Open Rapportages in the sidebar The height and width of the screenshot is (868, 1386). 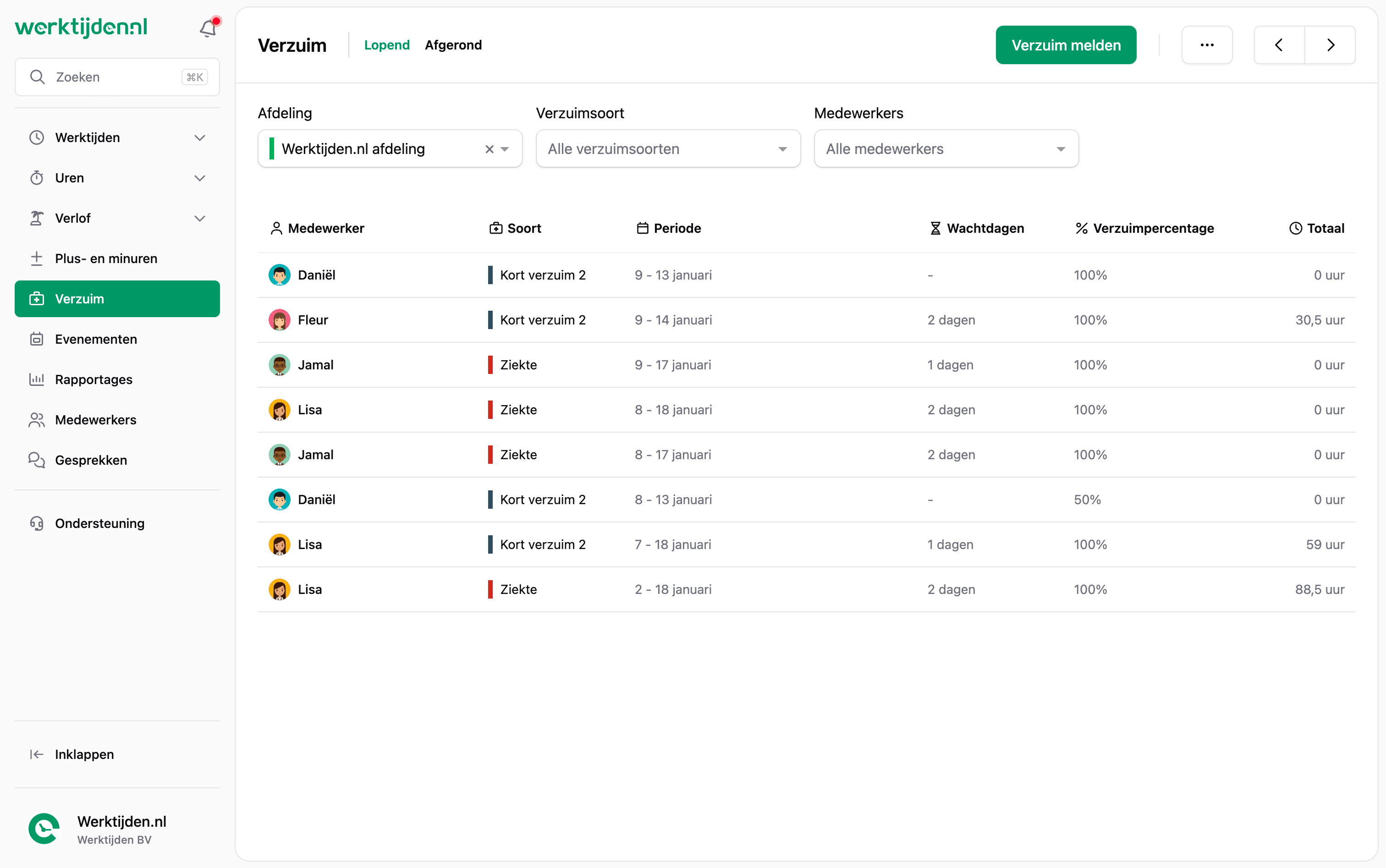(117, 379)
